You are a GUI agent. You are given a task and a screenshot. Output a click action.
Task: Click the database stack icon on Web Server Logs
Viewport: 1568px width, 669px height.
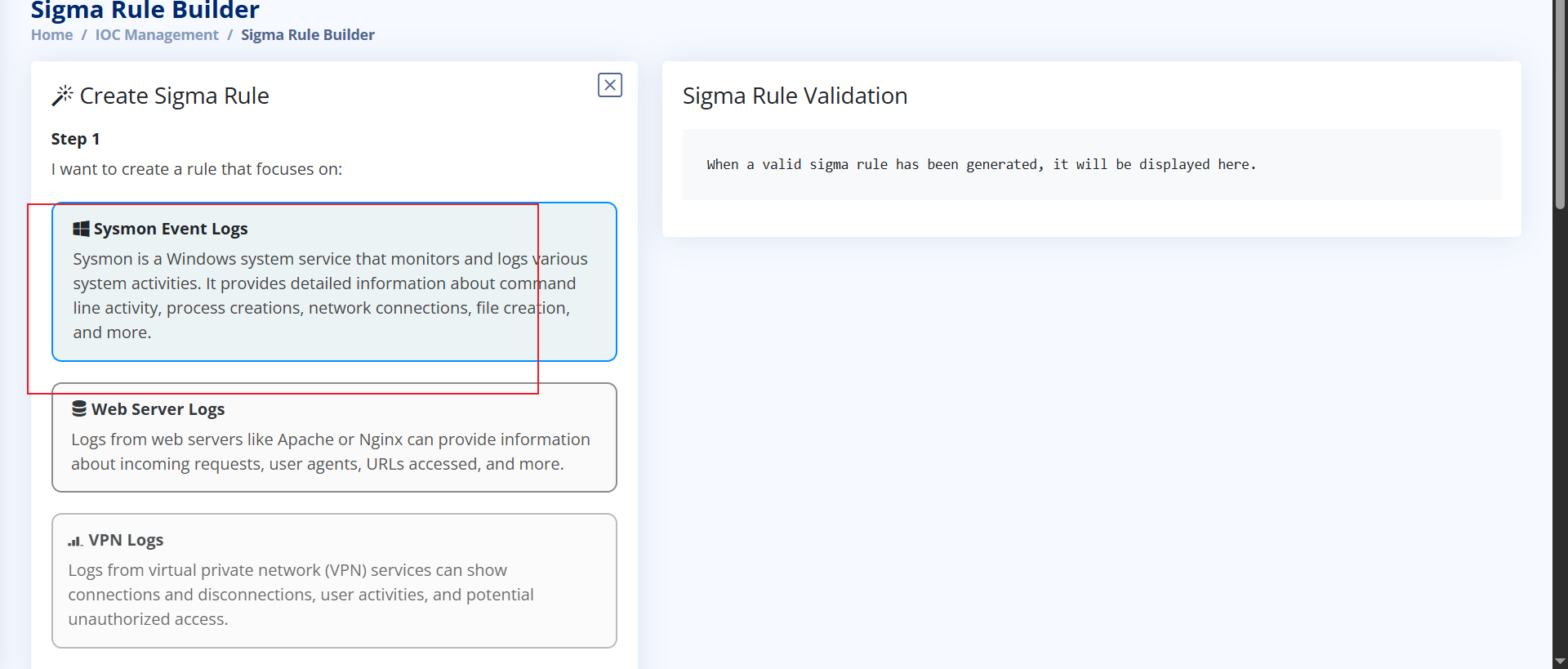tap(79, 408)
